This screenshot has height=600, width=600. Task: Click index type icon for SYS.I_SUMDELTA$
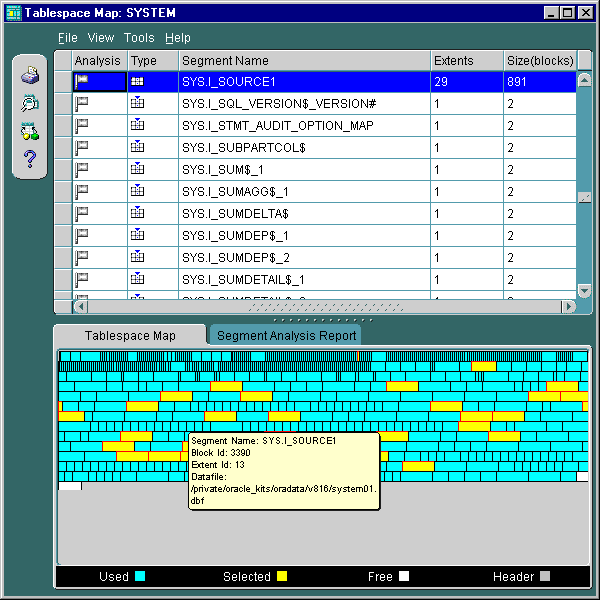(137, 212)
